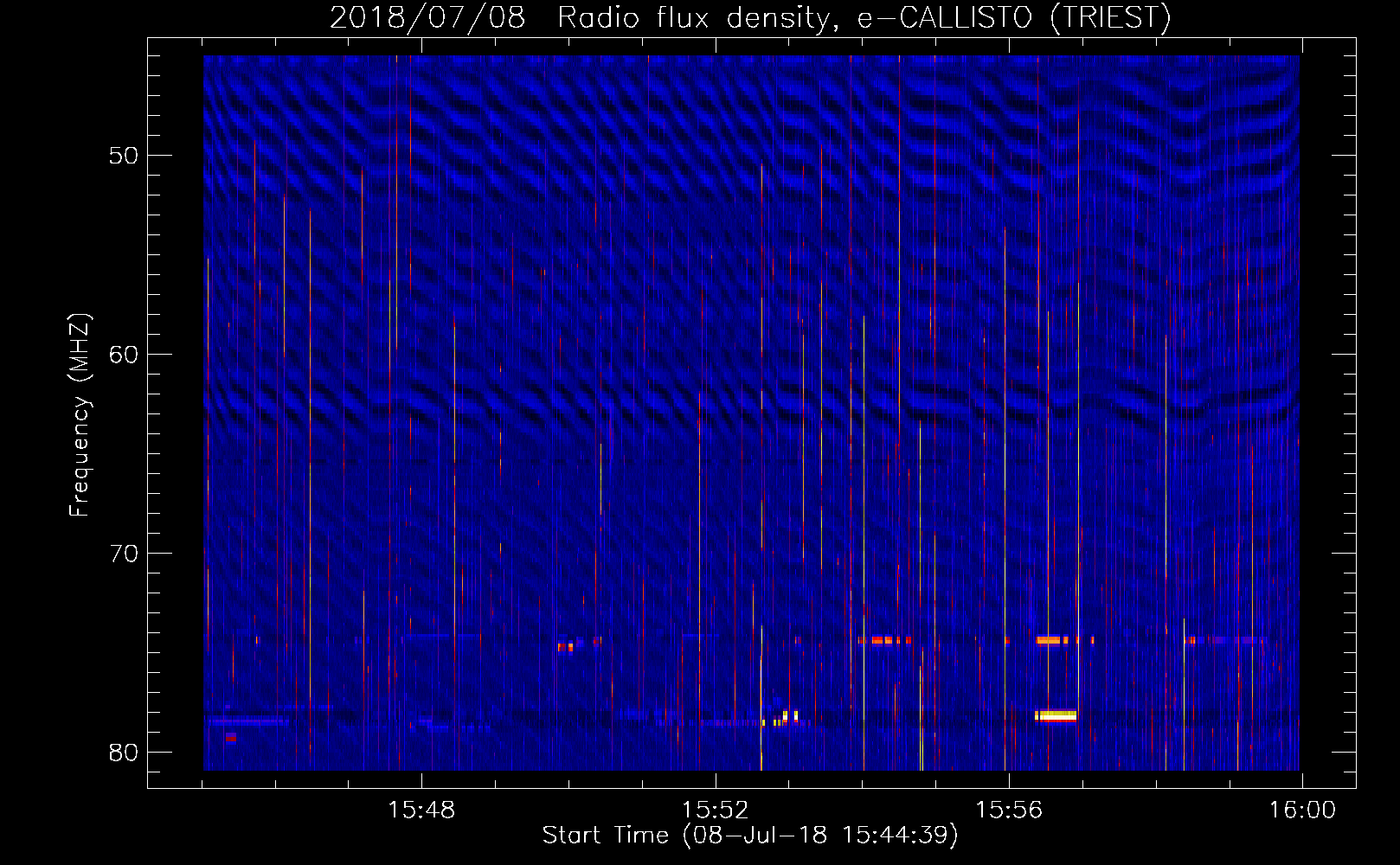Select the 50 frequency tick label
Image resolution: width=1400 pixels, height=865 pixels.
[x=124, y=156]
